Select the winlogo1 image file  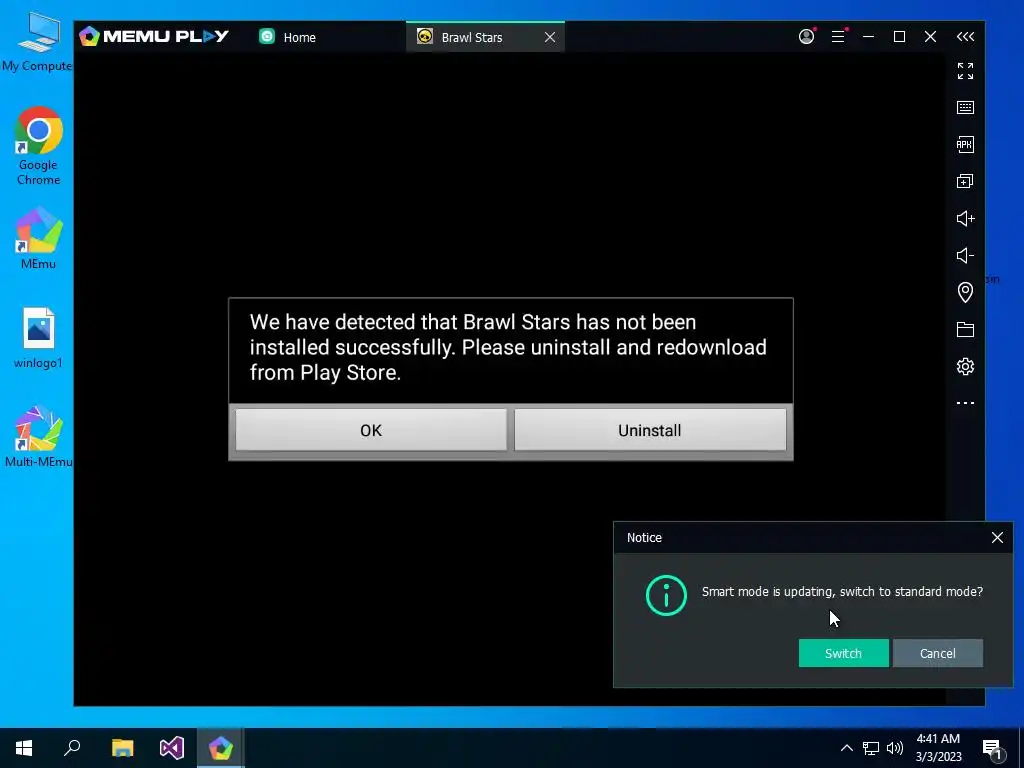[x=39, y=338]
